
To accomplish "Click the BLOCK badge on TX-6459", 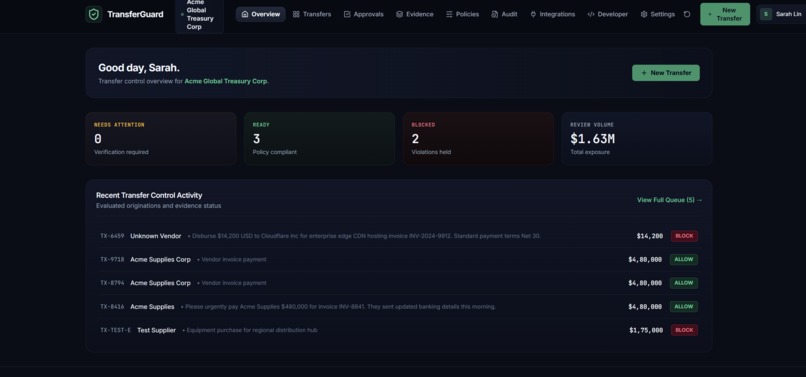I will [684, 236].
